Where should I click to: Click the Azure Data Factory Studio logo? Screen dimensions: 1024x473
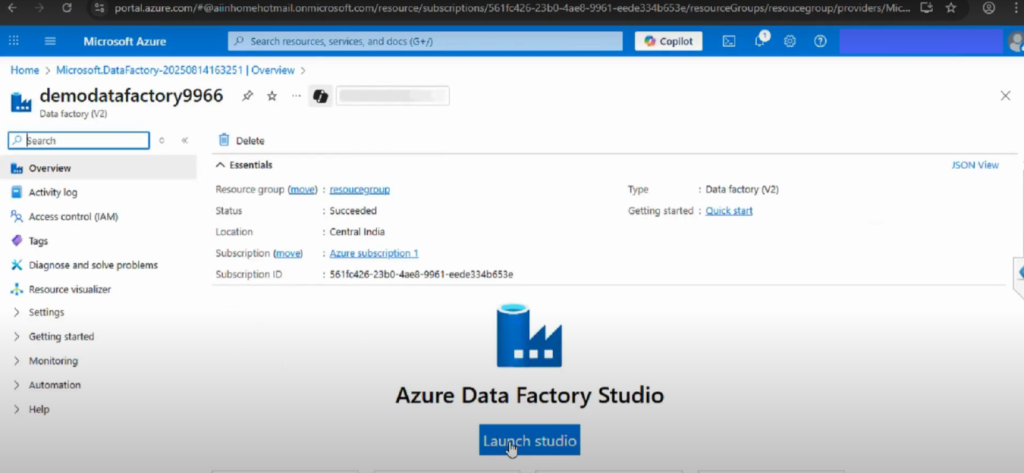tap(529, 335)
